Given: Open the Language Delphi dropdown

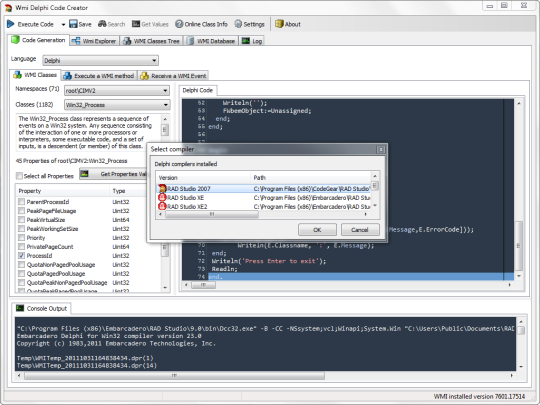Looking at the screenshot, I should coord(101,61).
